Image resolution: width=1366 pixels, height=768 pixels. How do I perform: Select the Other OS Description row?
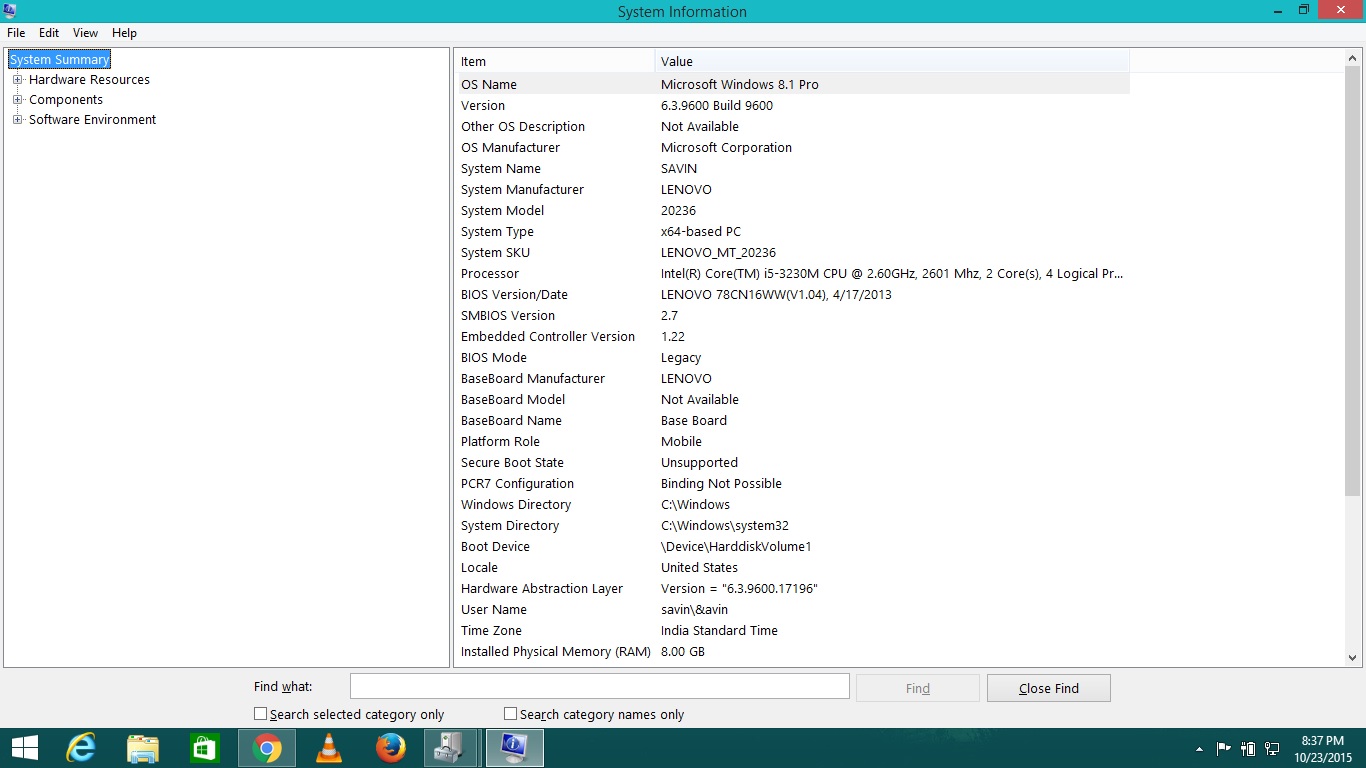pos(794,126)
